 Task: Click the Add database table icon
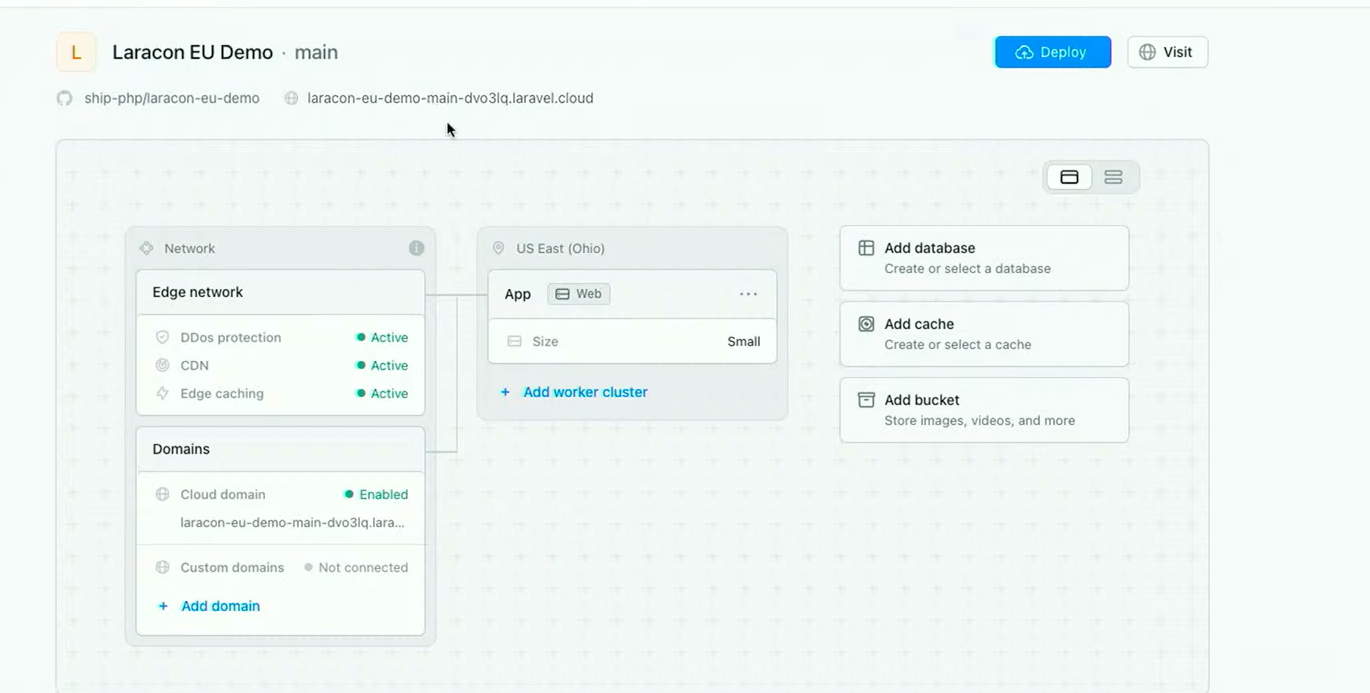tap(866, 248)
